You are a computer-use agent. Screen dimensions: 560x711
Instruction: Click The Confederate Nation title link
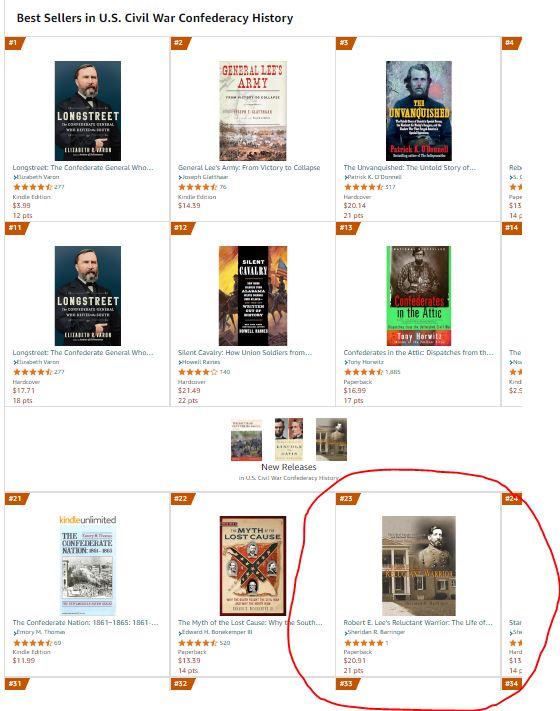[85, 623]
